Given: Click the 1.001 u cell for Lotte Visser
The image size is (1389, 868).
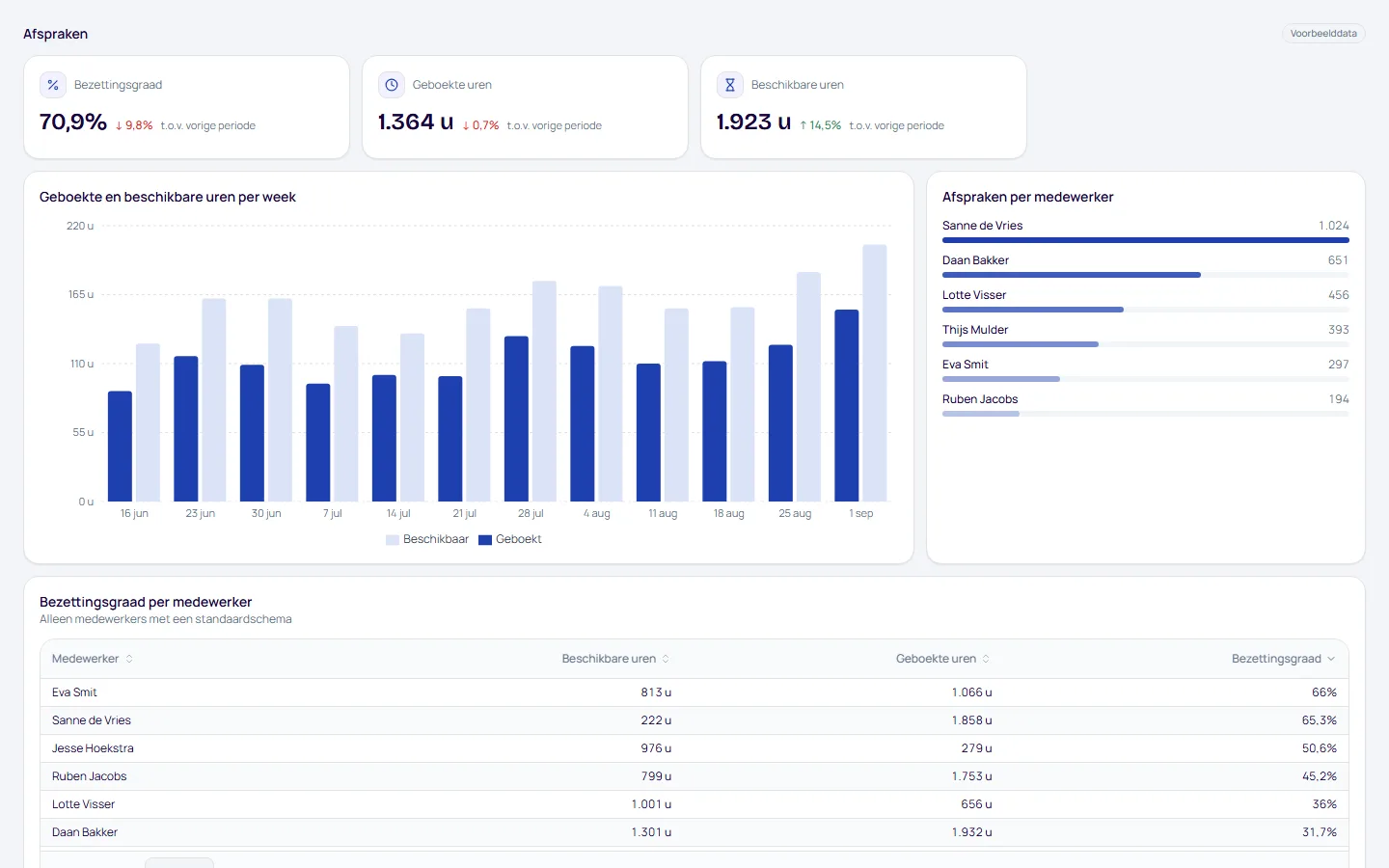Looking at the screenshot, I should point(652,804).
